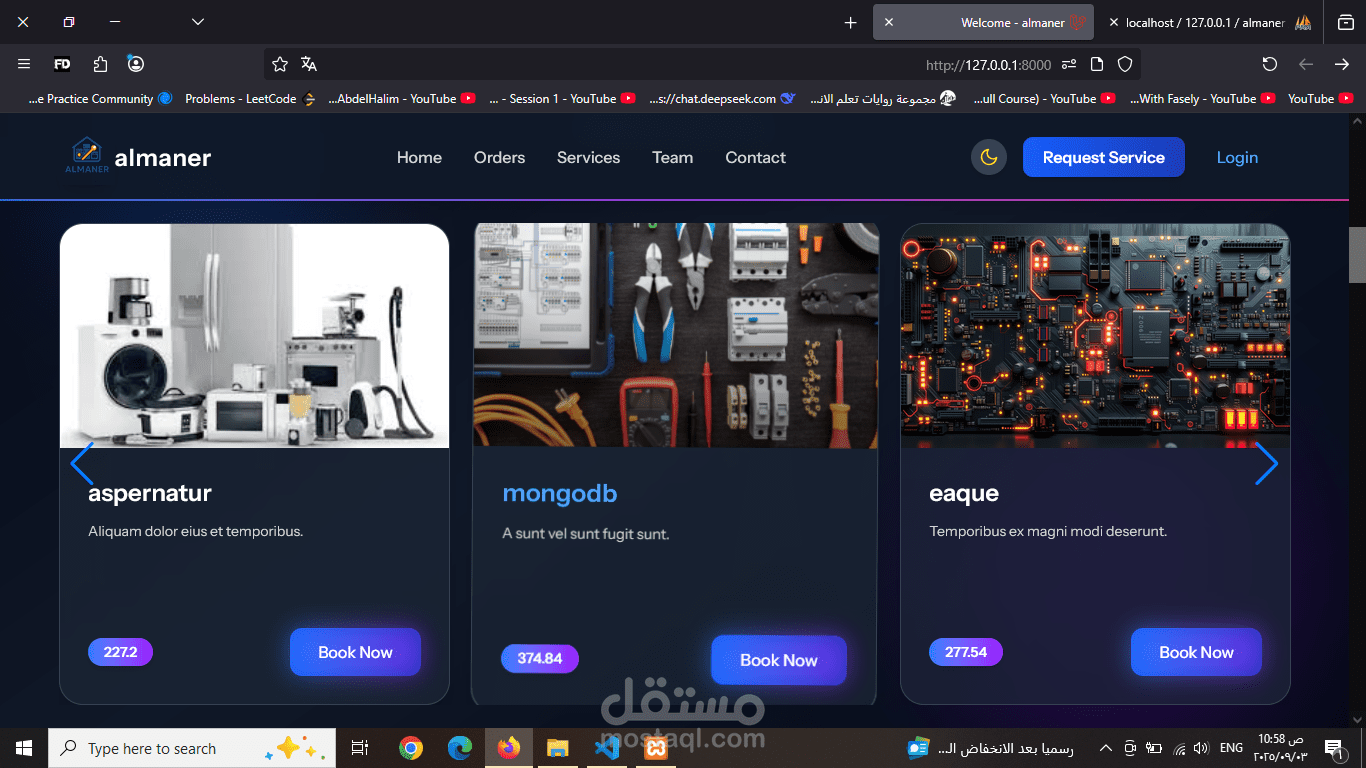This screenshot has height=768, width=1366.
Task: Launch Google Chrome from the taskbar
Action: (410, 748)
